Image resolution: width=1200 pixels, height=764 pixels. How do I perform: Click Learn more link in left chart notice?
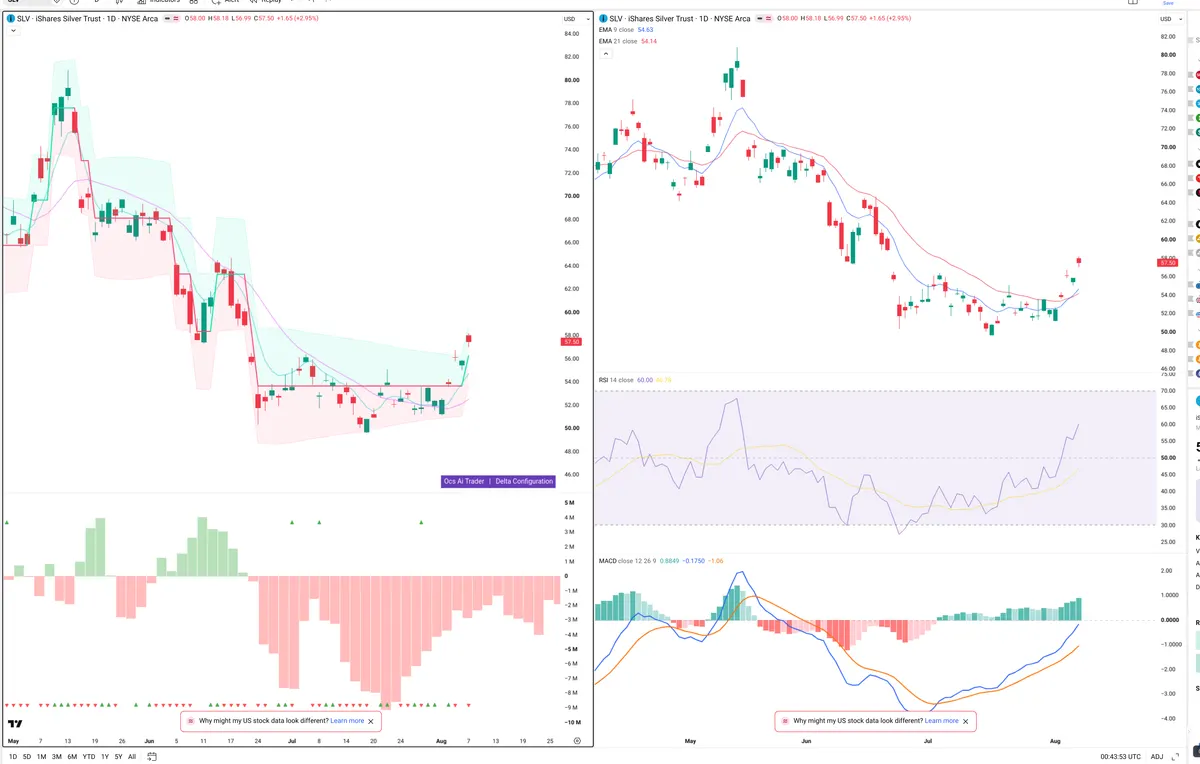(x=347, y=721)
